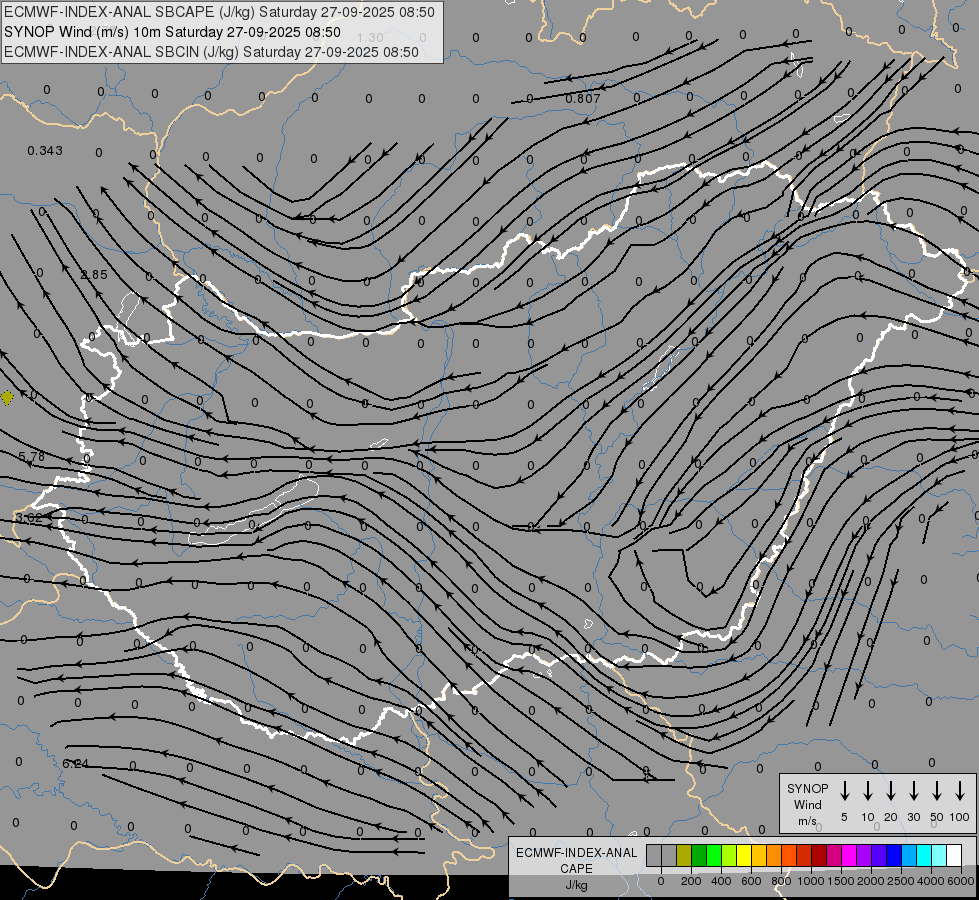Screen dimensions: 979x900
Task: Click the wind arrow above 50 m/s
Action: tap(937, 791)
